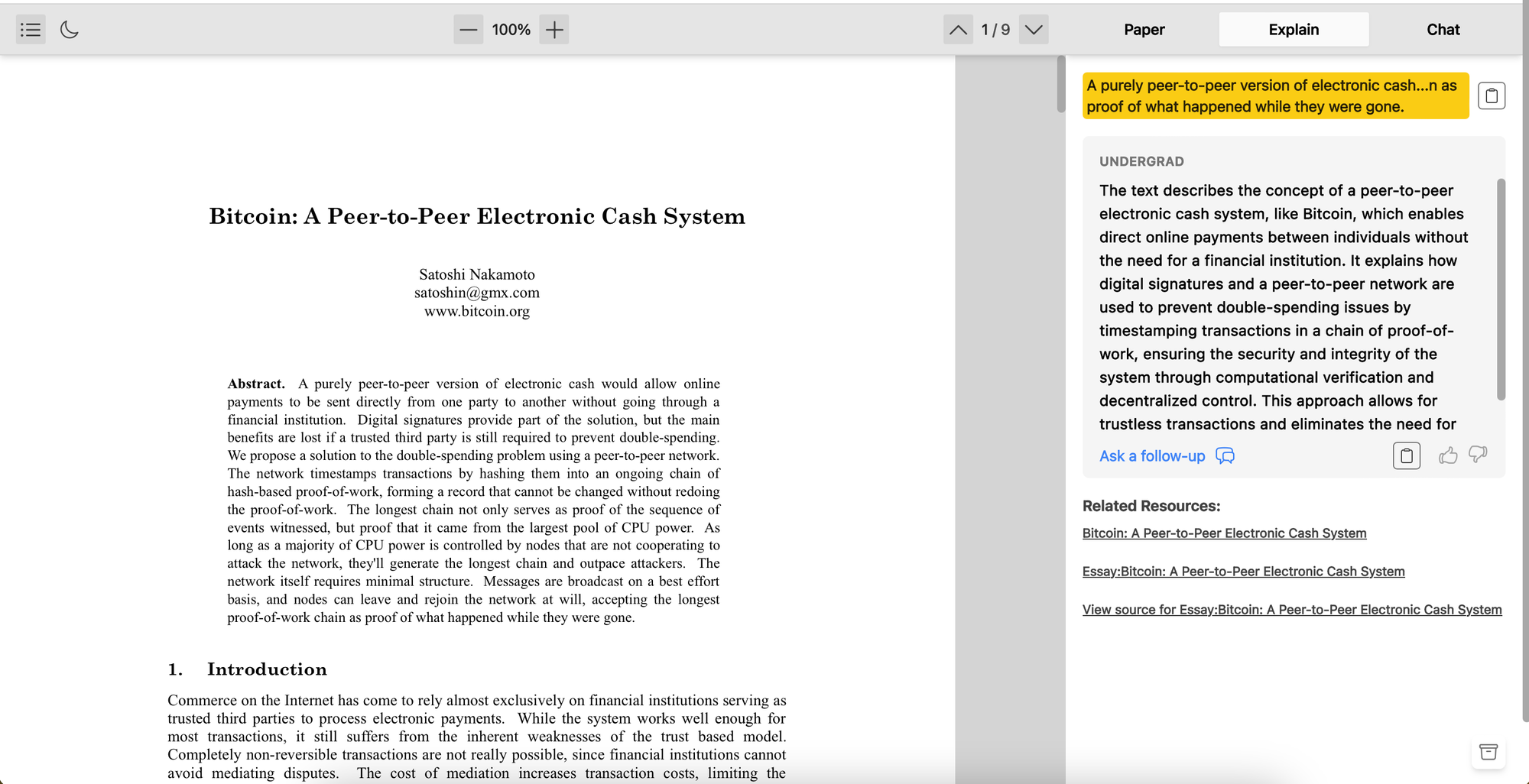
Task: Switch to the Paper tab
Action: click(x=1144, y=30)
